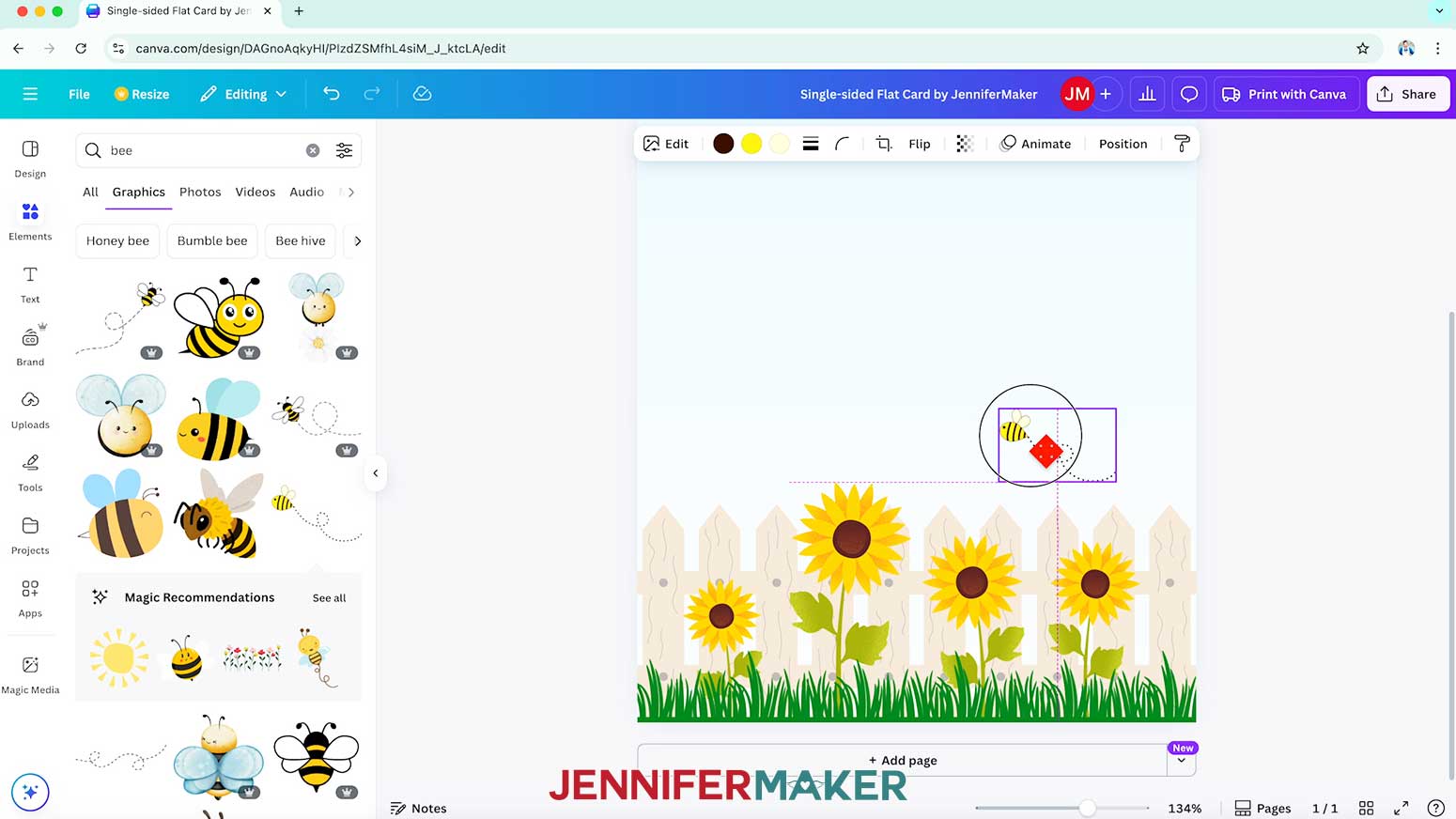Open the yellow color swatch

click(x=751, y=144)
